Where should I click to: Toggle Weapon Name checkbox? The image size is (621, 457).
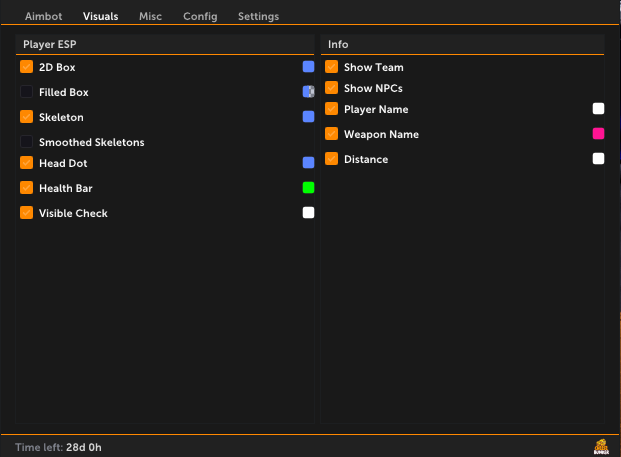[x=331, y=133]
